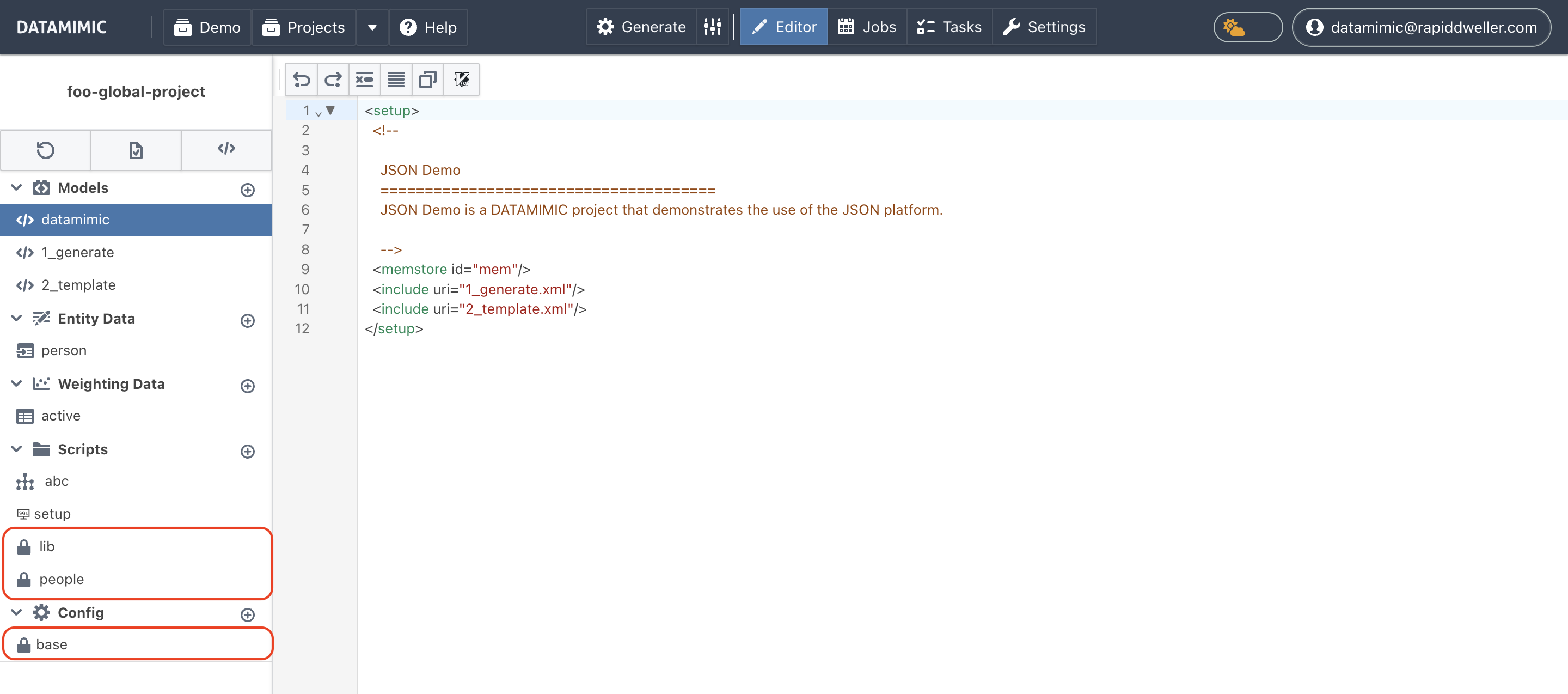The image size is (1568, 694).
Task: Add a new script with plus icon
Action: 248,451
